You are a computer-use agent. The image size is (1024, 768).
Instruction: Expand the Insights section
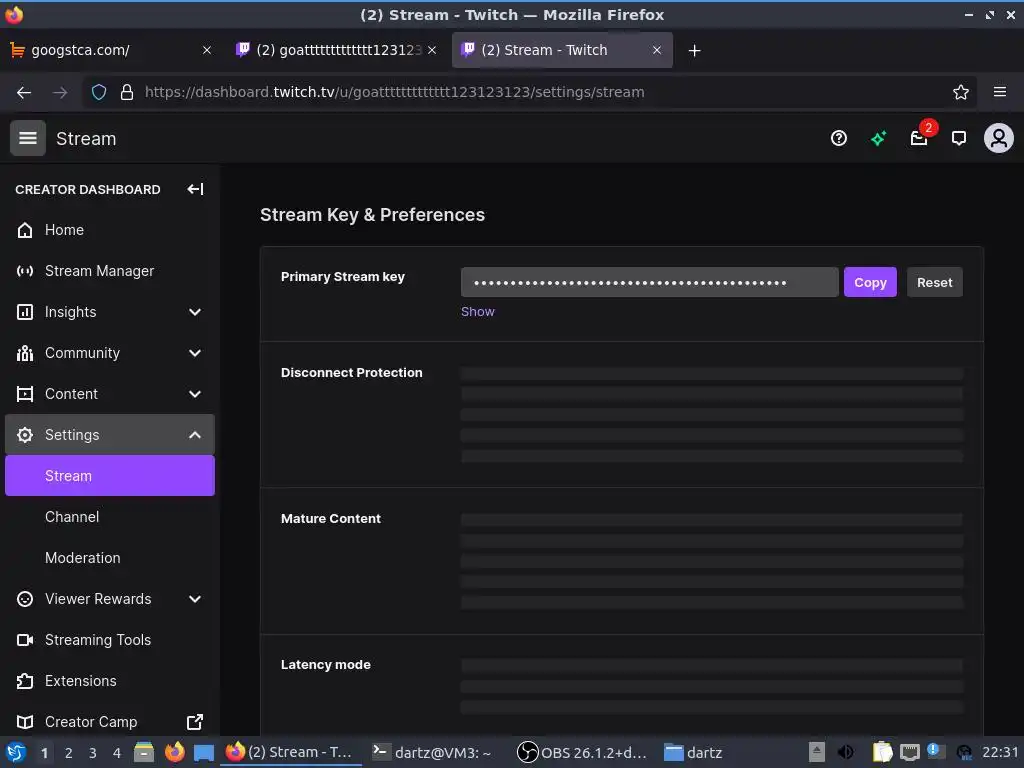click(x=110, y=312)
